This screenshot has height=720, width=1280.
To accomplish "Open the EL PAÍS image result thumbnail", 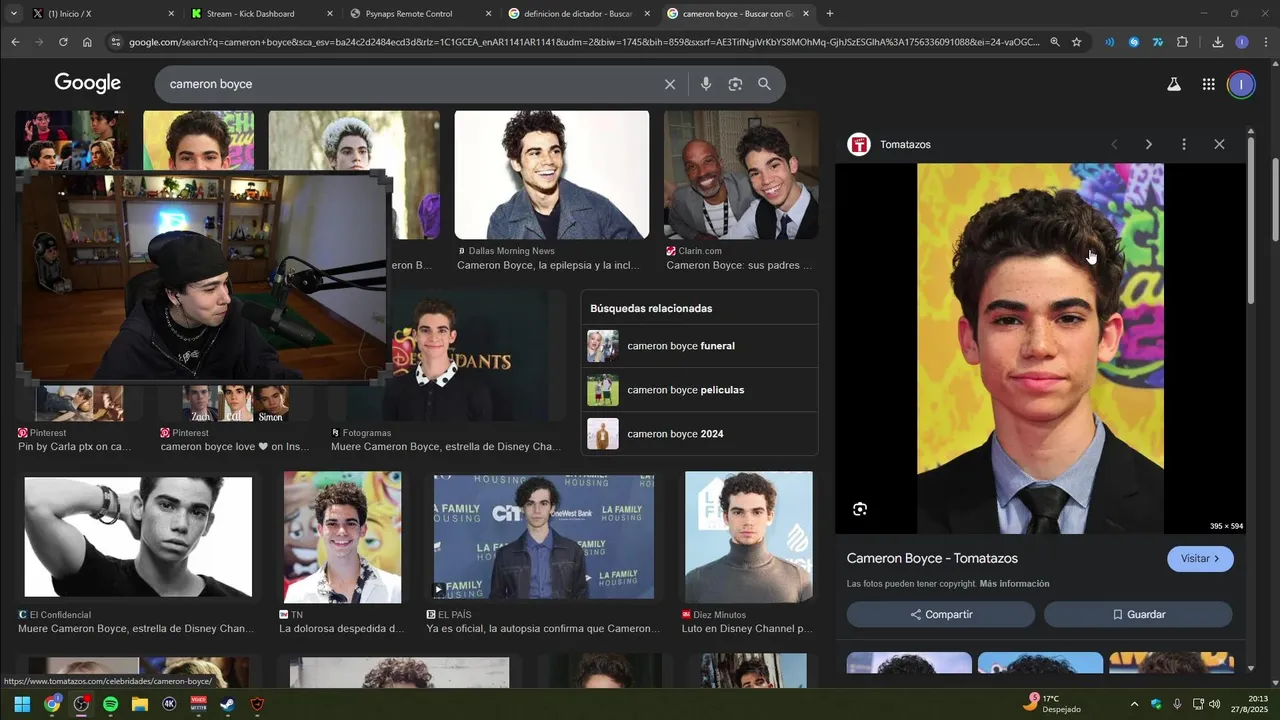I will click(x=544, y=537).
